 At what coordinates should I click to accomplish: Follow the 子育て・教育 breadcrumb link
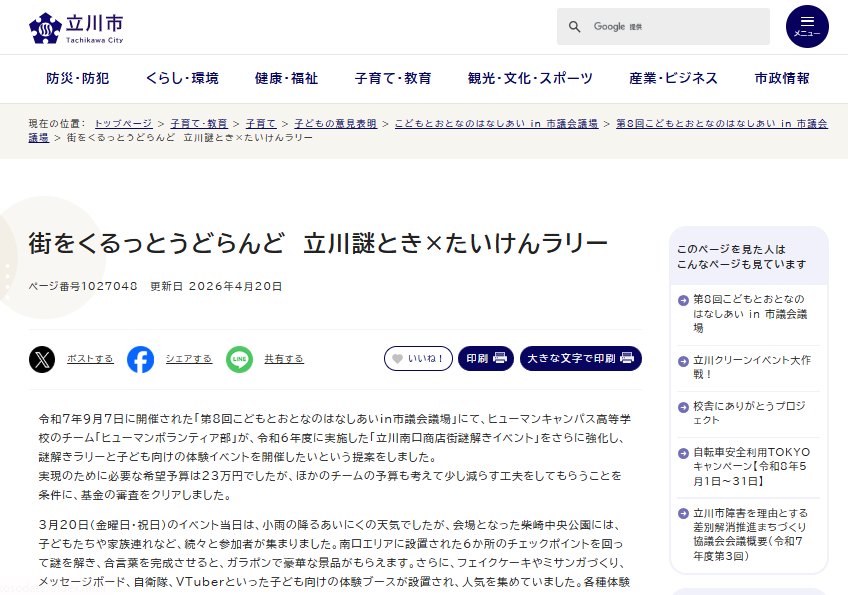coord(198,124)
